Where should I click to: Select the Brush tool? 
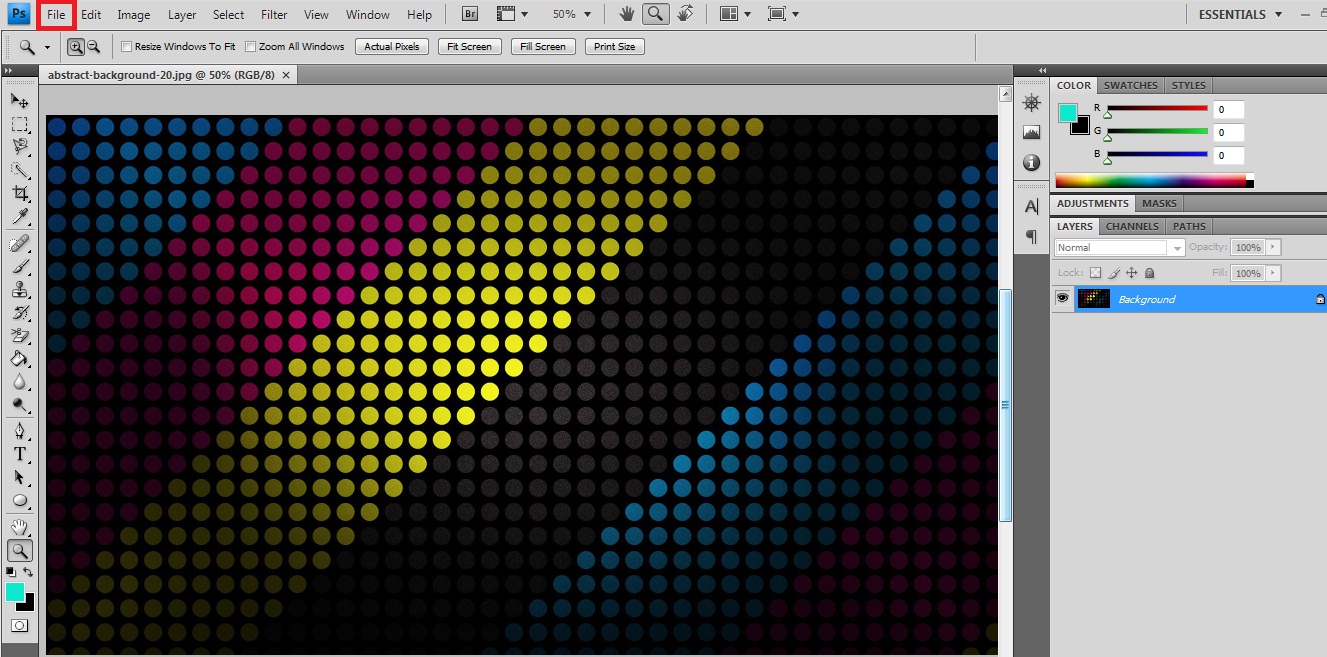[20, 266]
